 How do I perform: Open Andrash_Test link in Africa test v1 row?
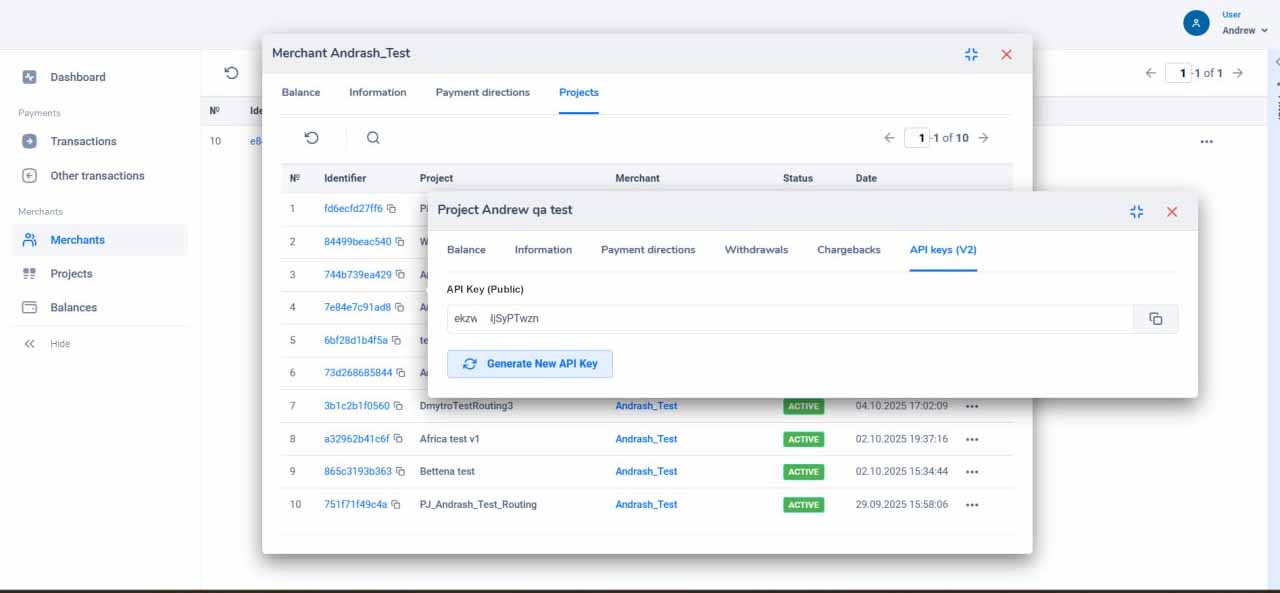(646, 439)
